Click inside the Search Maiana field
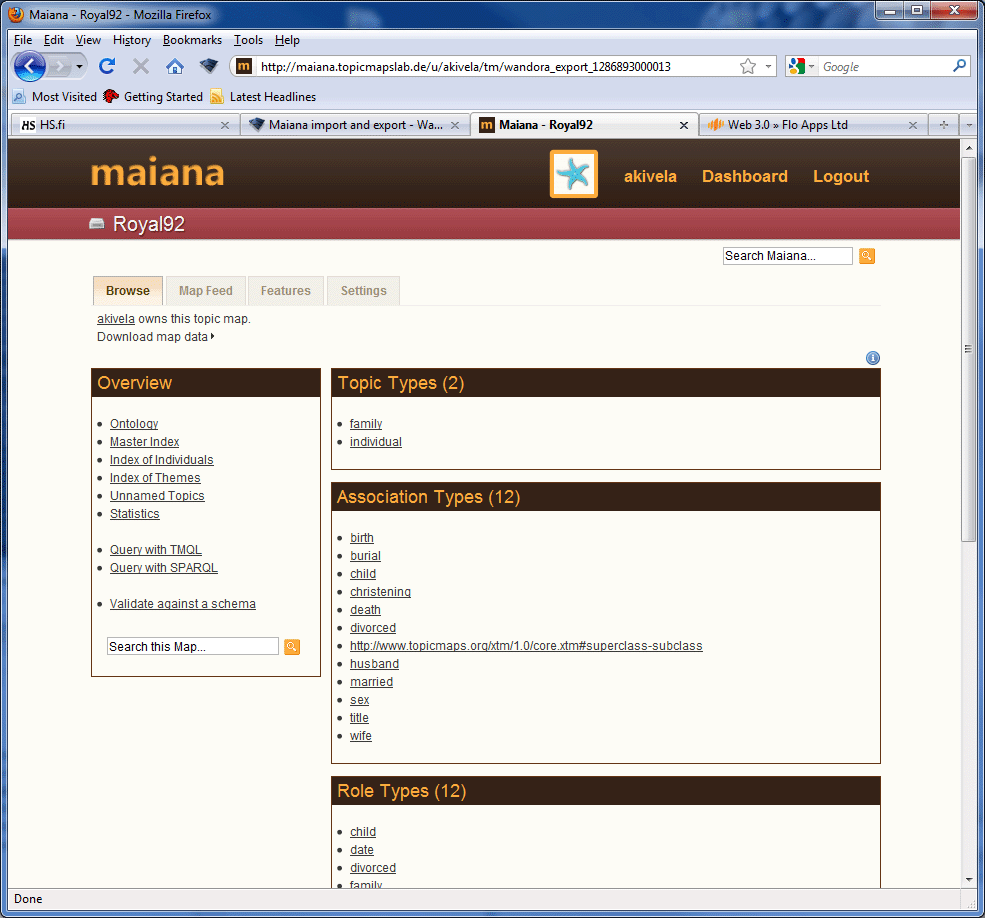 [x=787, y=255]
